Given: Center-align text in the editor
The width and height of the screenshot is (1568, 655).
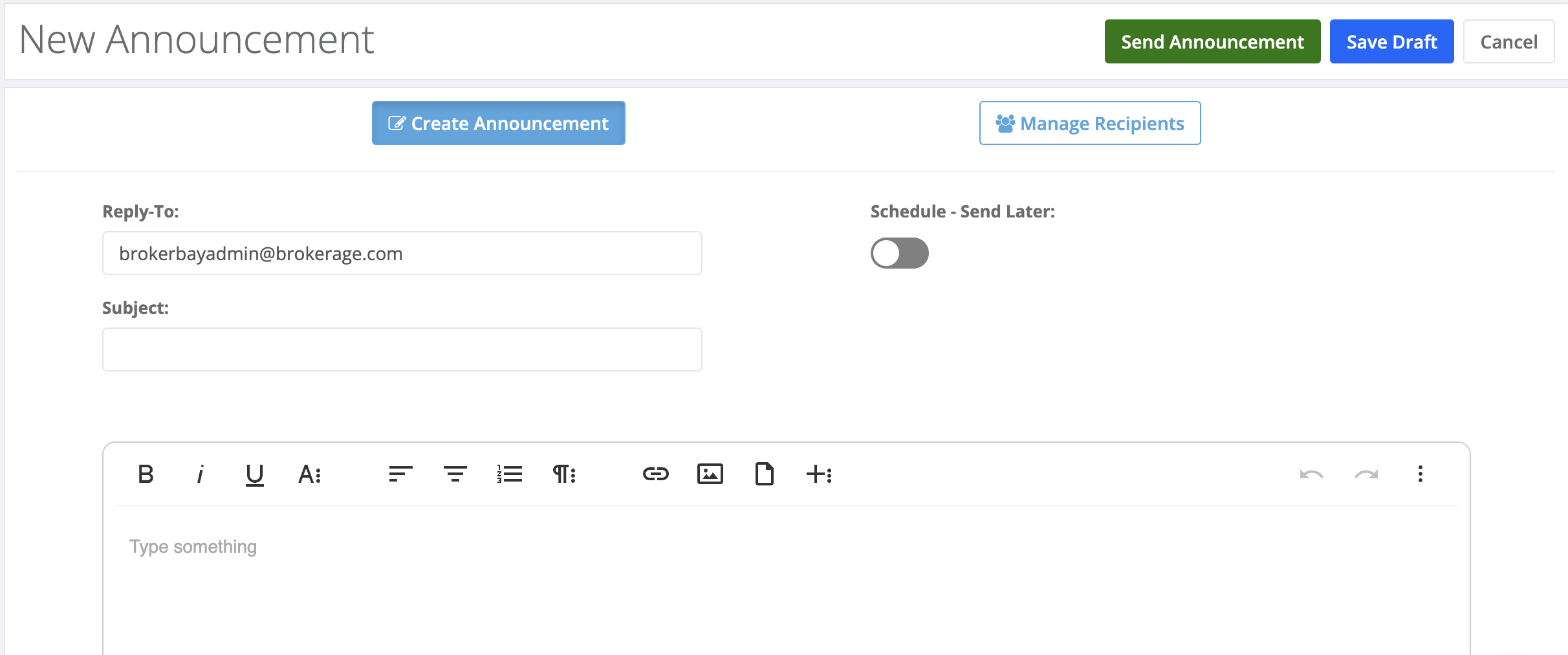Looking at the screenshot, I should [455, 474].
